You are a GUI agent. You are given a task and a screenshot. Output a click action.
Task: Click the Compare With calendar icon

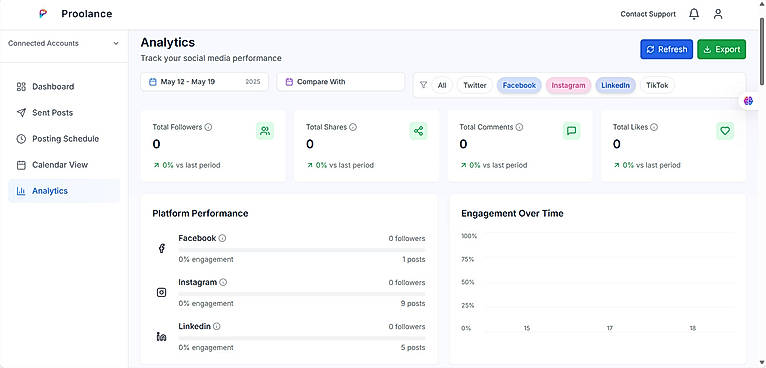[289, 82]
